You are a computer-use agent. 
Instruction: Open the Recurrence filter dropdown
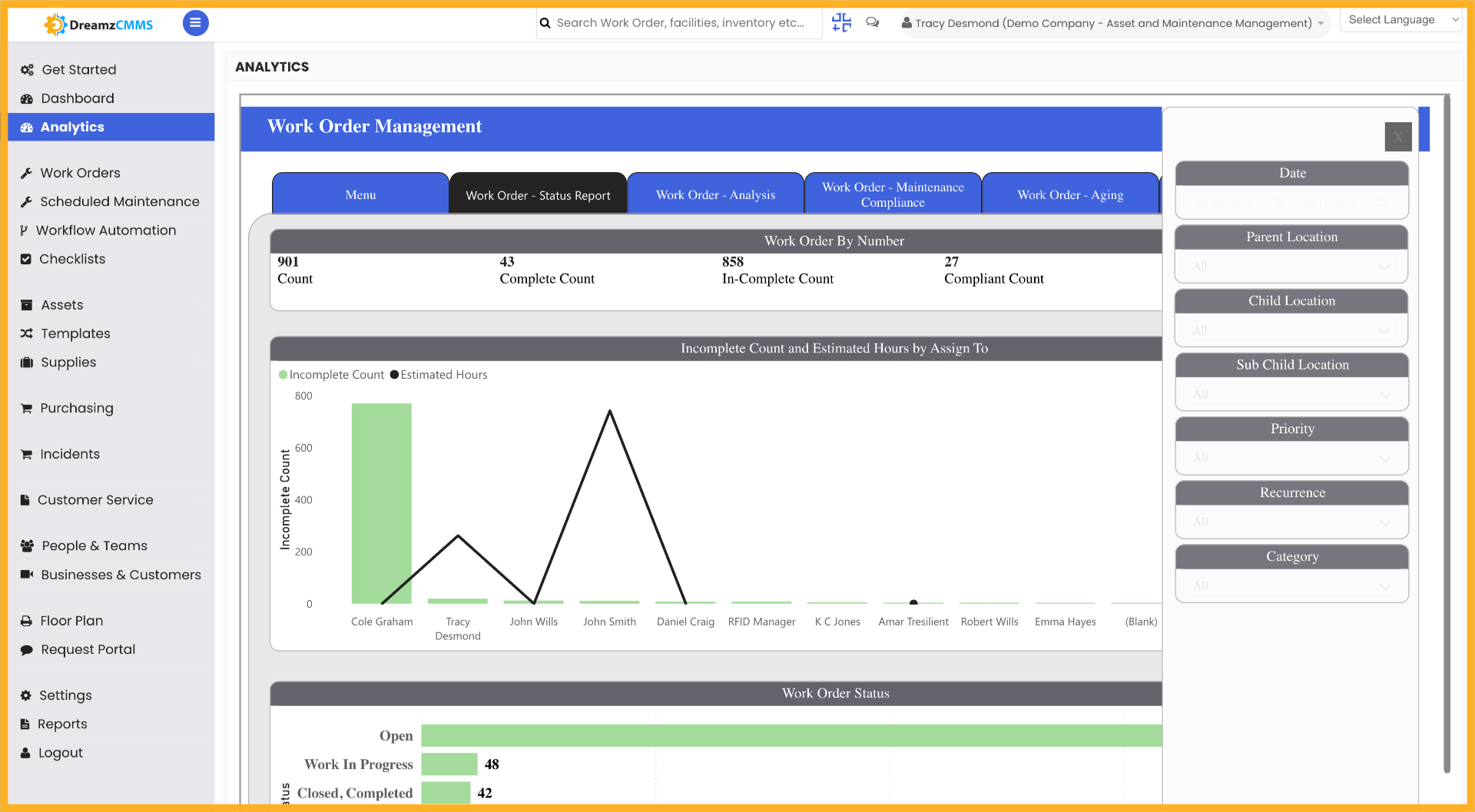pyautogui.click(x=1291, y=522)
